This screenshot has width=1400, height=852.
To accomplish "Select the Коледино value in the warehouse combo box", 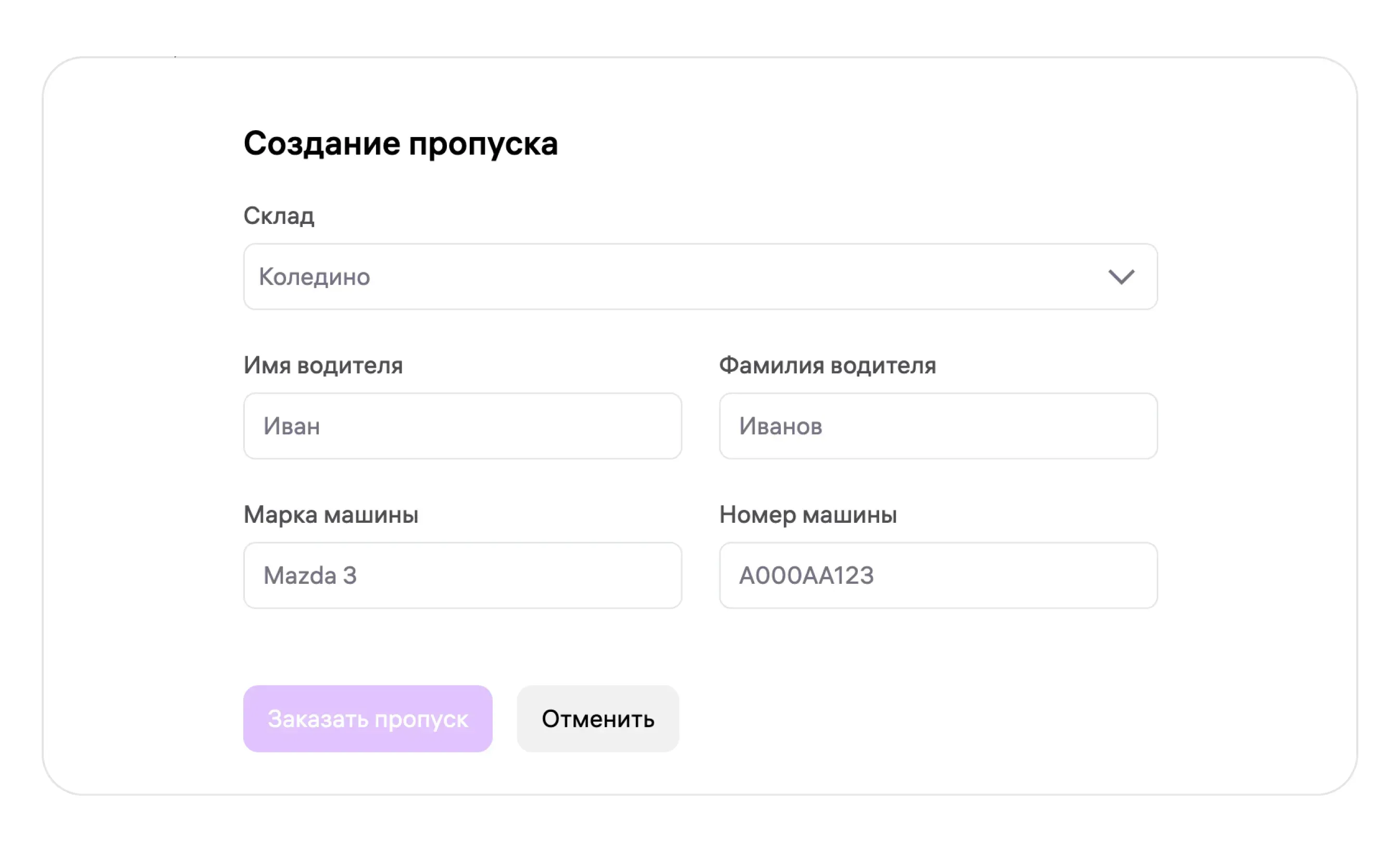I will 314,277.
